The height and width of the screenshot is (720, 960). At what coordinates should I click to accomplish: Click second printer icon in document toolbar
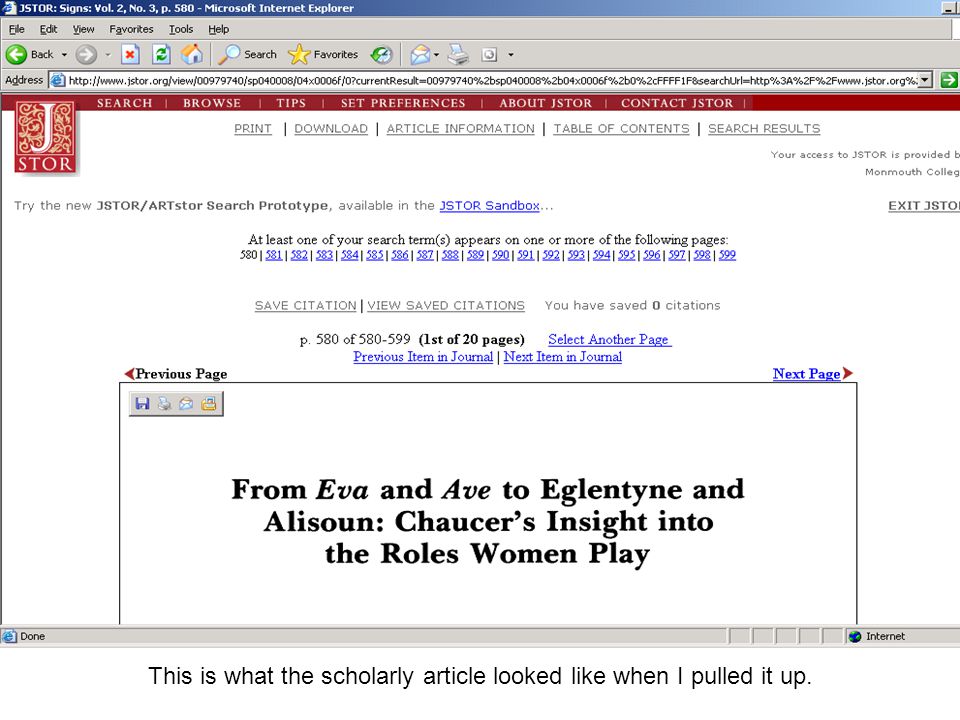click(x=165, y=403)
